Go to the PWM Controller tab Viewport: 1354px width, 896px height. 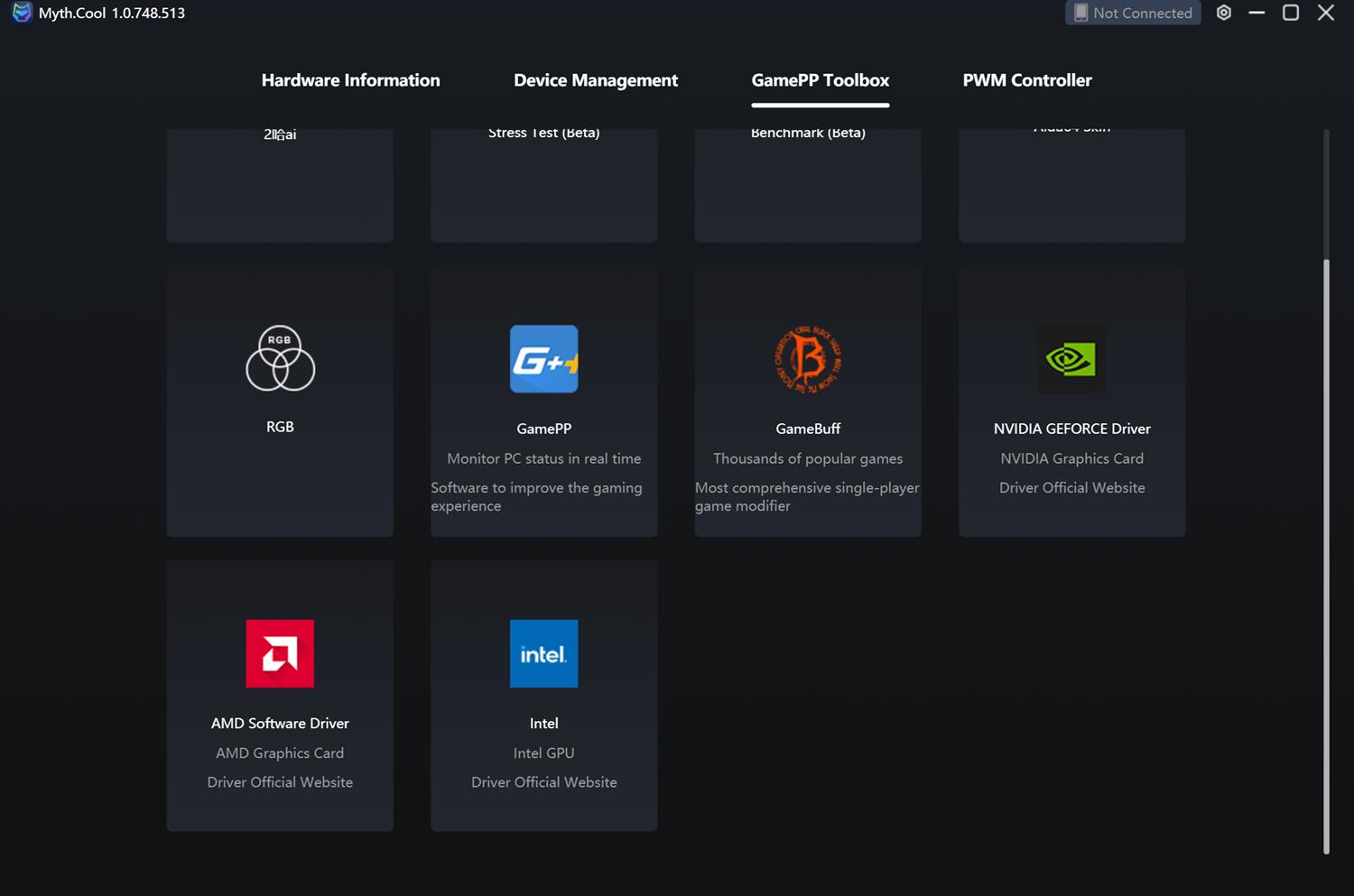[x=1026, y=80]
